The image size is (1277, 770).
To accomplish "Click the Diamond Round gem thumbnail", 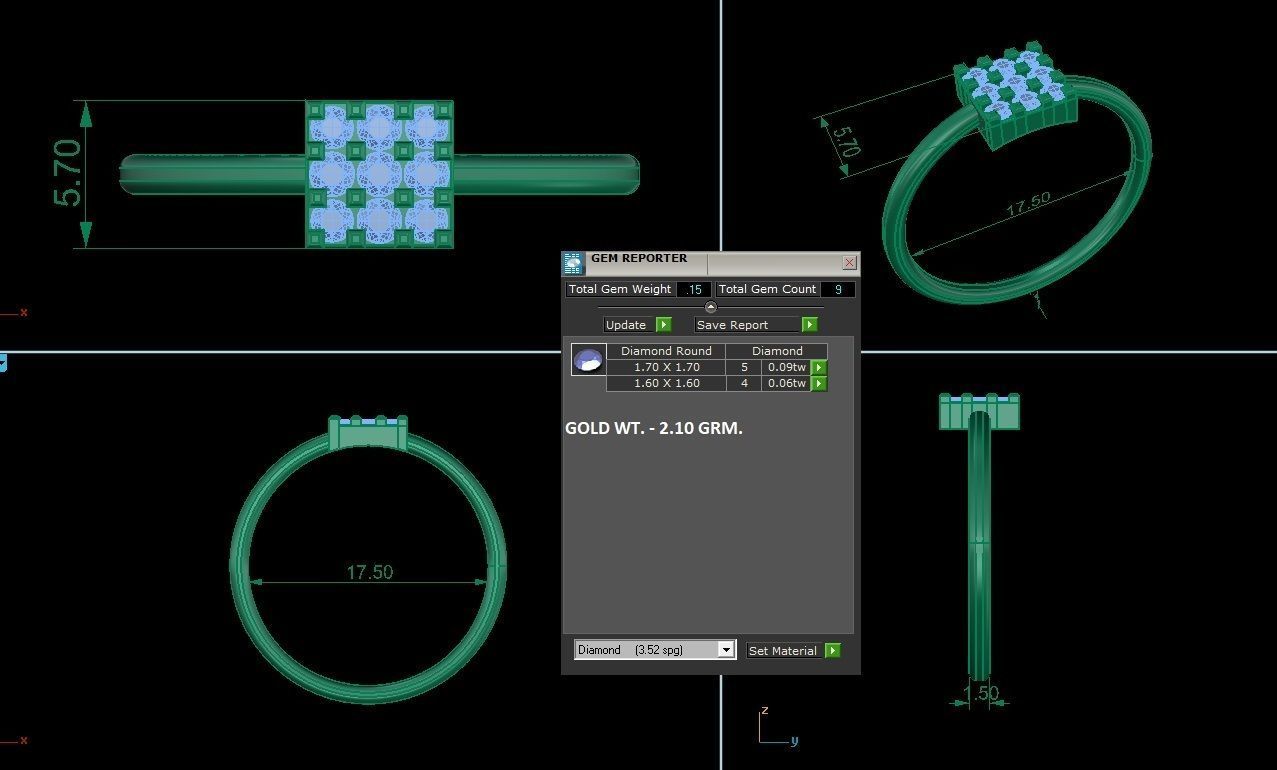I will click(x=588, y=360).
